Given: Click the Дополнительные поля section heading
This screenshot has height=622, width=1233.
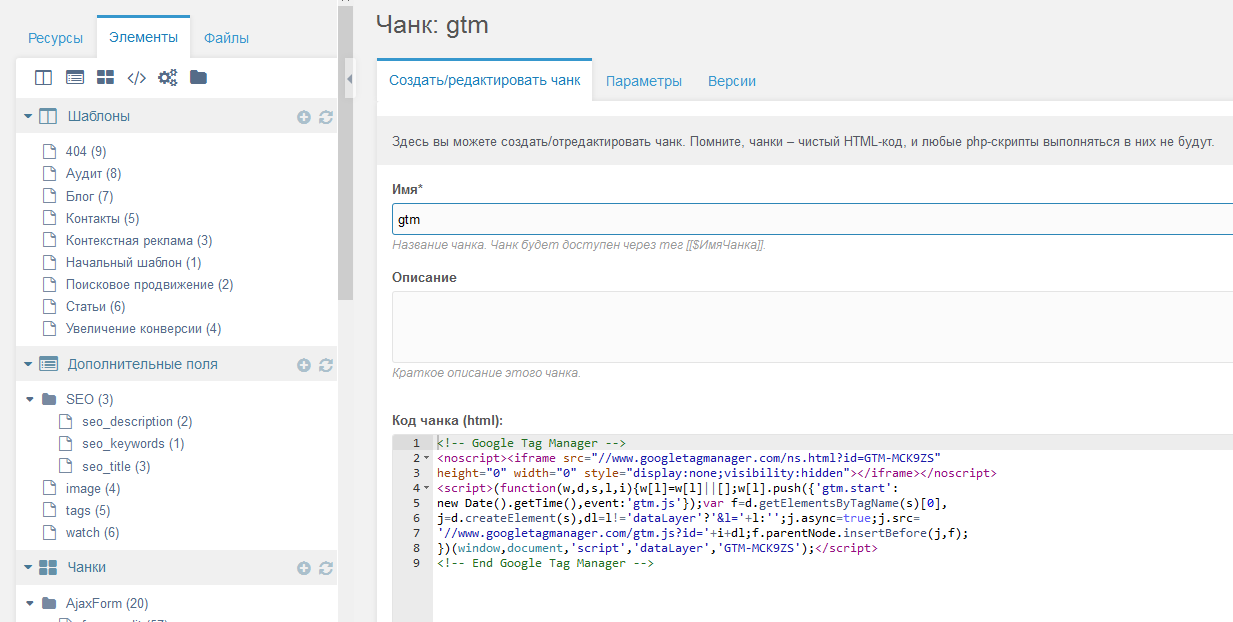Looking at the screenshot, I should pyautogui.click(x=143, y=364).
